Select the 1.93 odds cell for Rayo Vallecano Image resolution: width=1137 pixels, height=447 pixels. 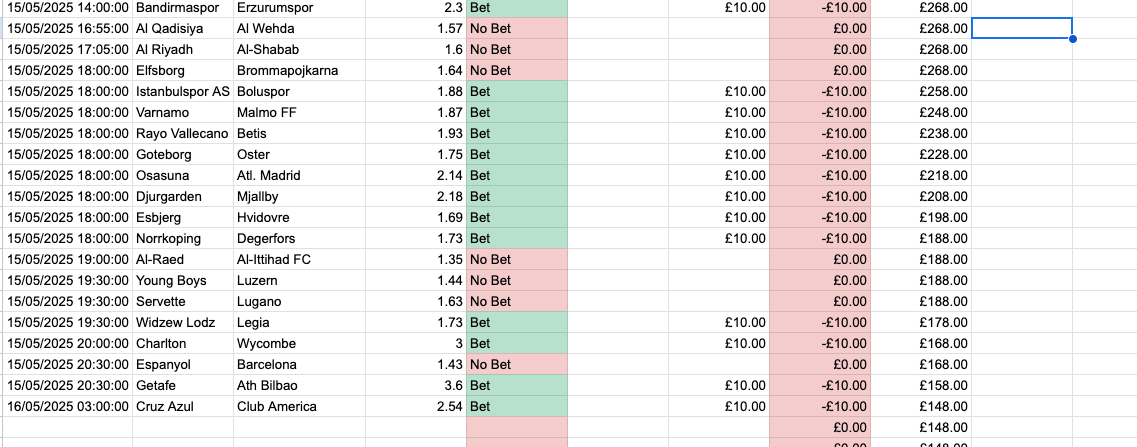click(x=416, y=133)
